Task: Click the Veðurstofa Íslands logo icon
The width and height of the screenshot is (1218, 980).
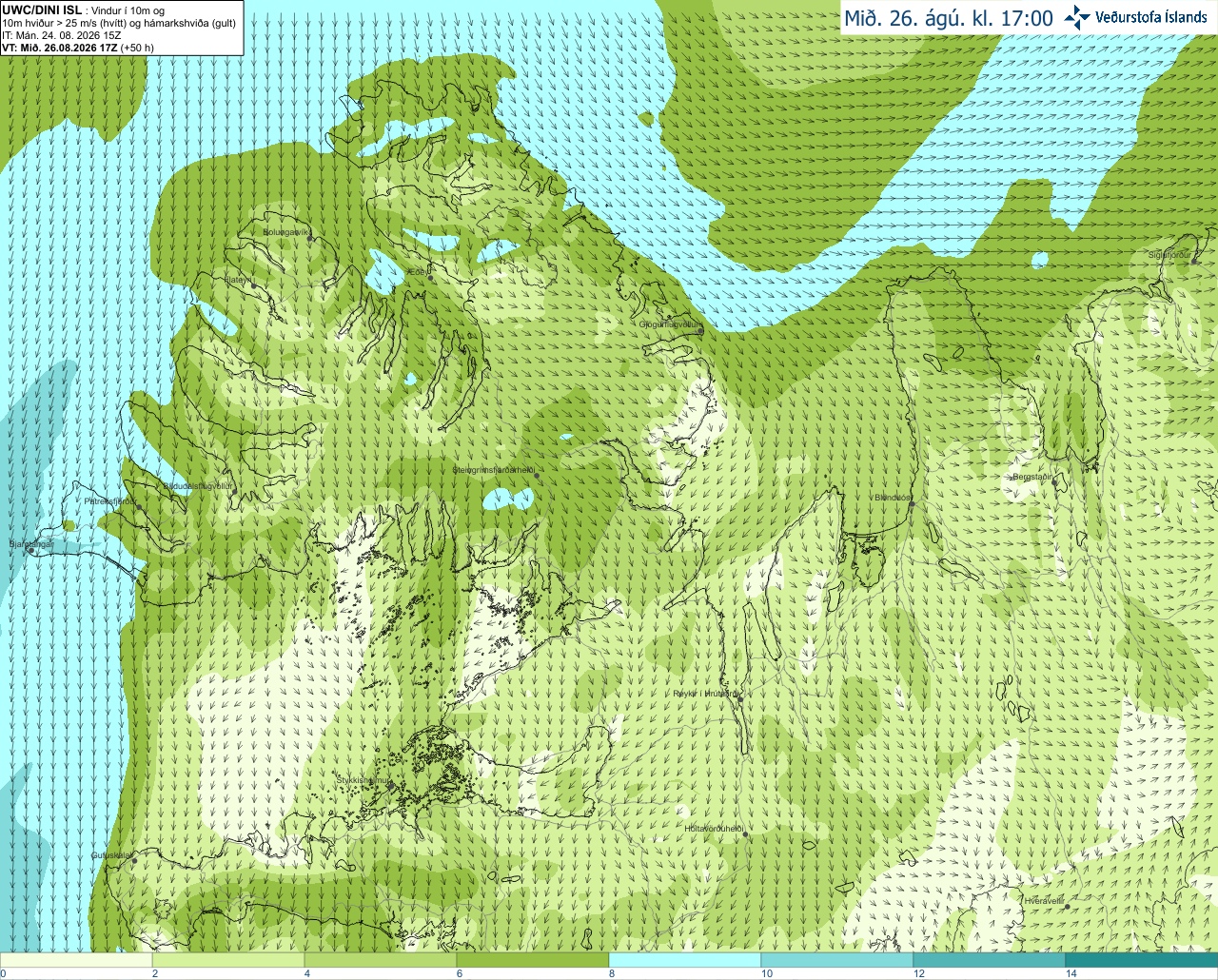Action: click(1077, 17)
